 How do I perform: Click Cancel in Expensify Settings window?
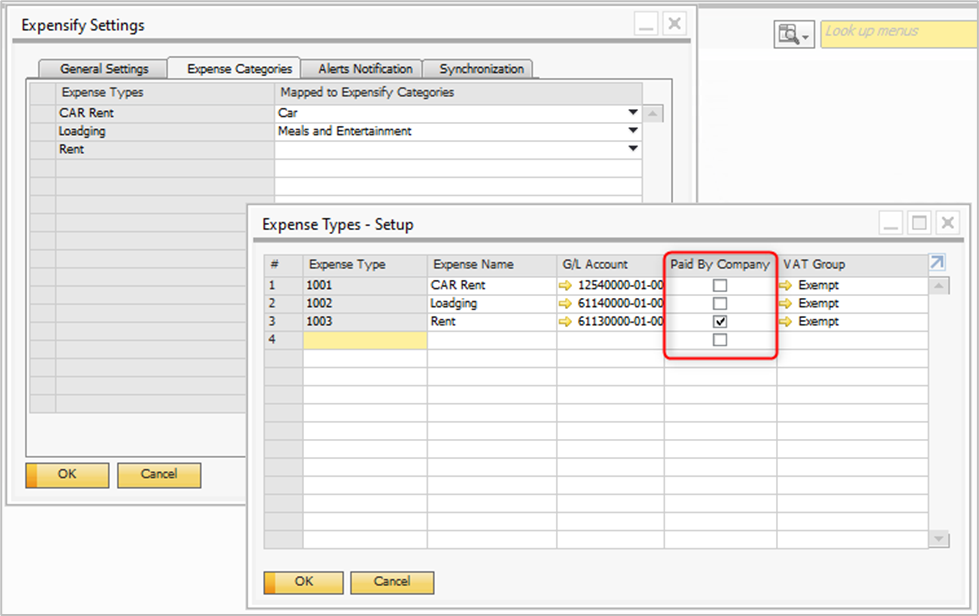[159, 475]
